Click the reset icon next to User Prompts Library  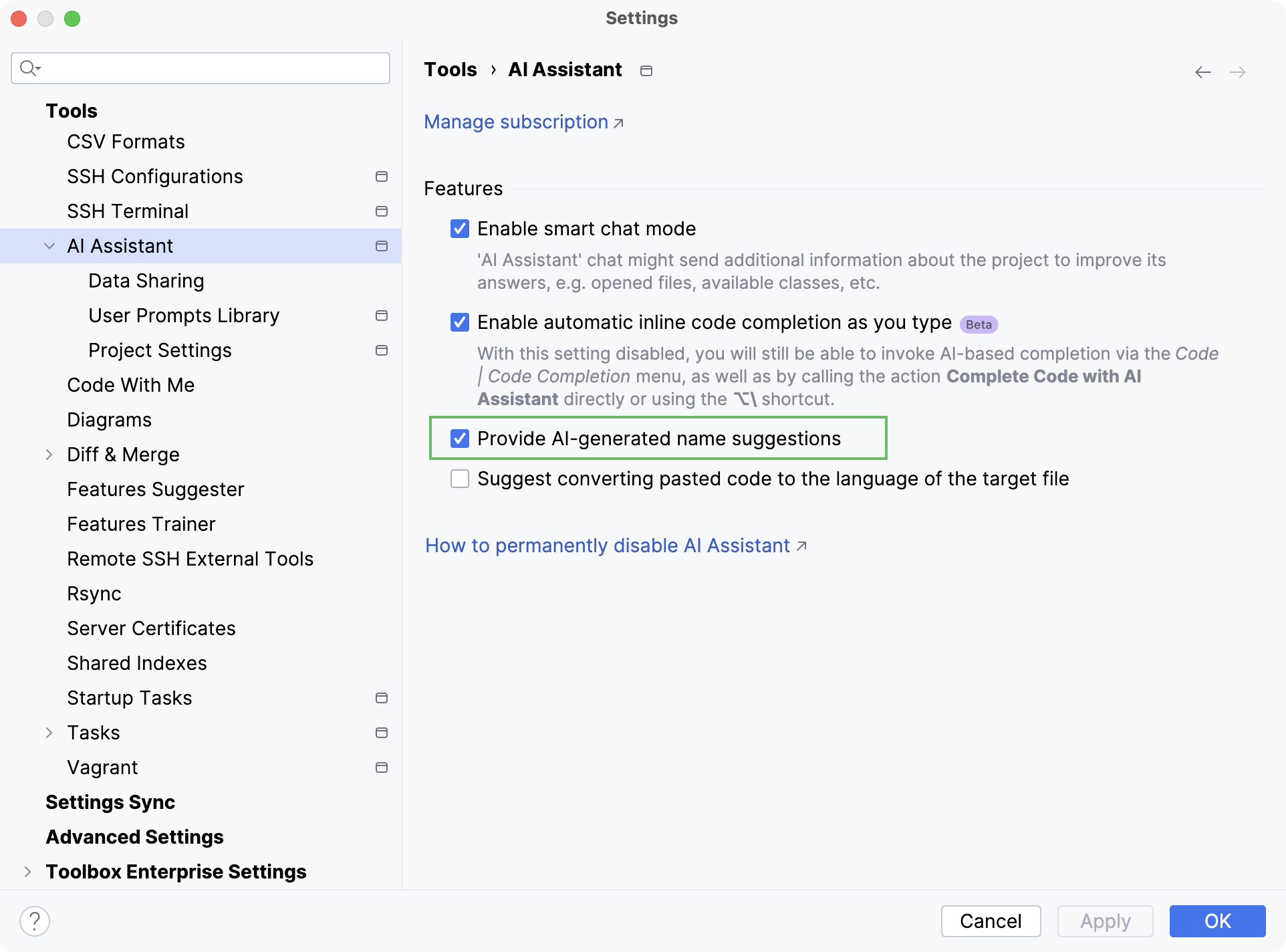[x=382, y=316]
